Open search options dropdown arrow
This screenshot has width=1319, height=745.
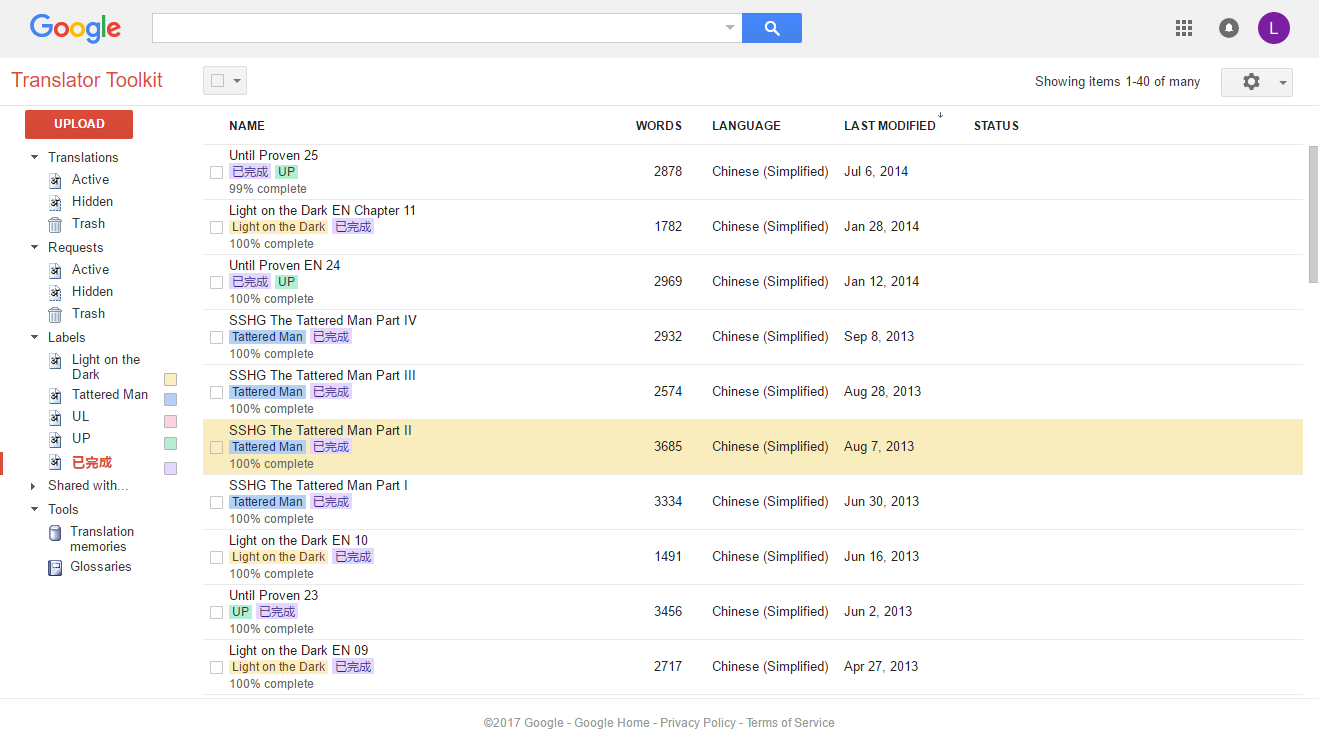[730, 28]
